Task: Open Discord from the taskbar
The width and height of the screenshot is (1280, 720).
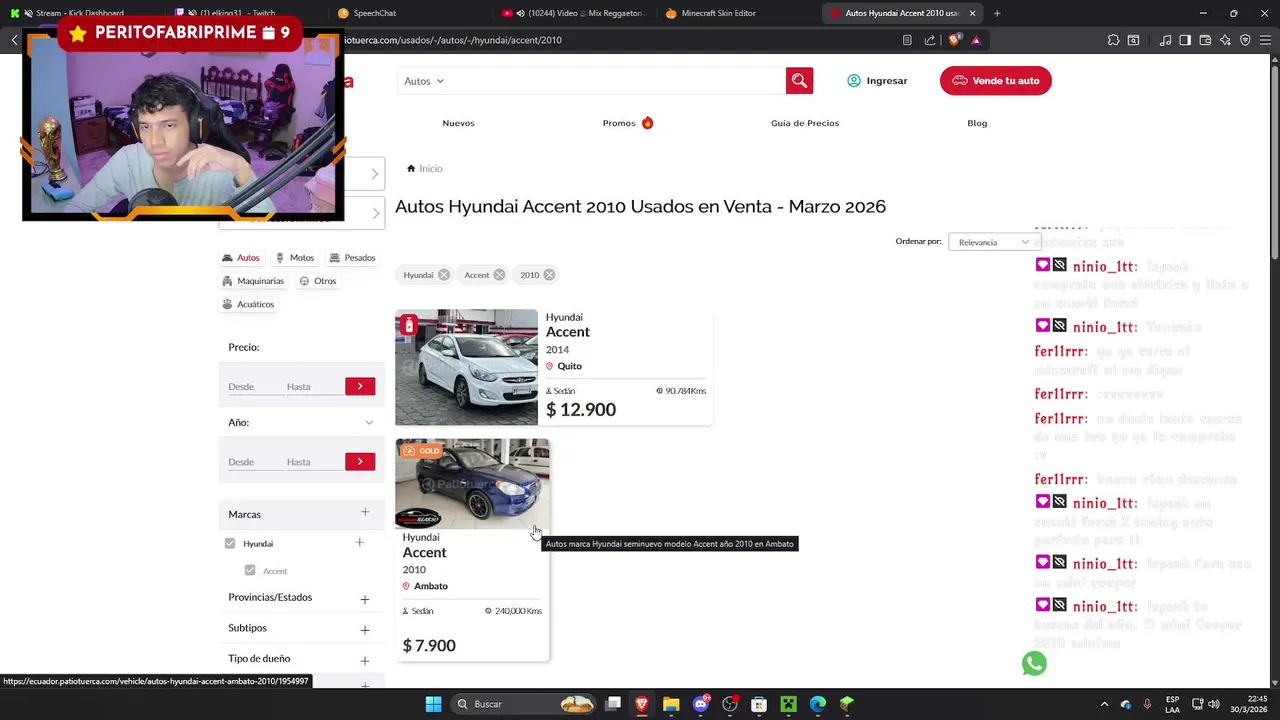Action: click(701, 704)
